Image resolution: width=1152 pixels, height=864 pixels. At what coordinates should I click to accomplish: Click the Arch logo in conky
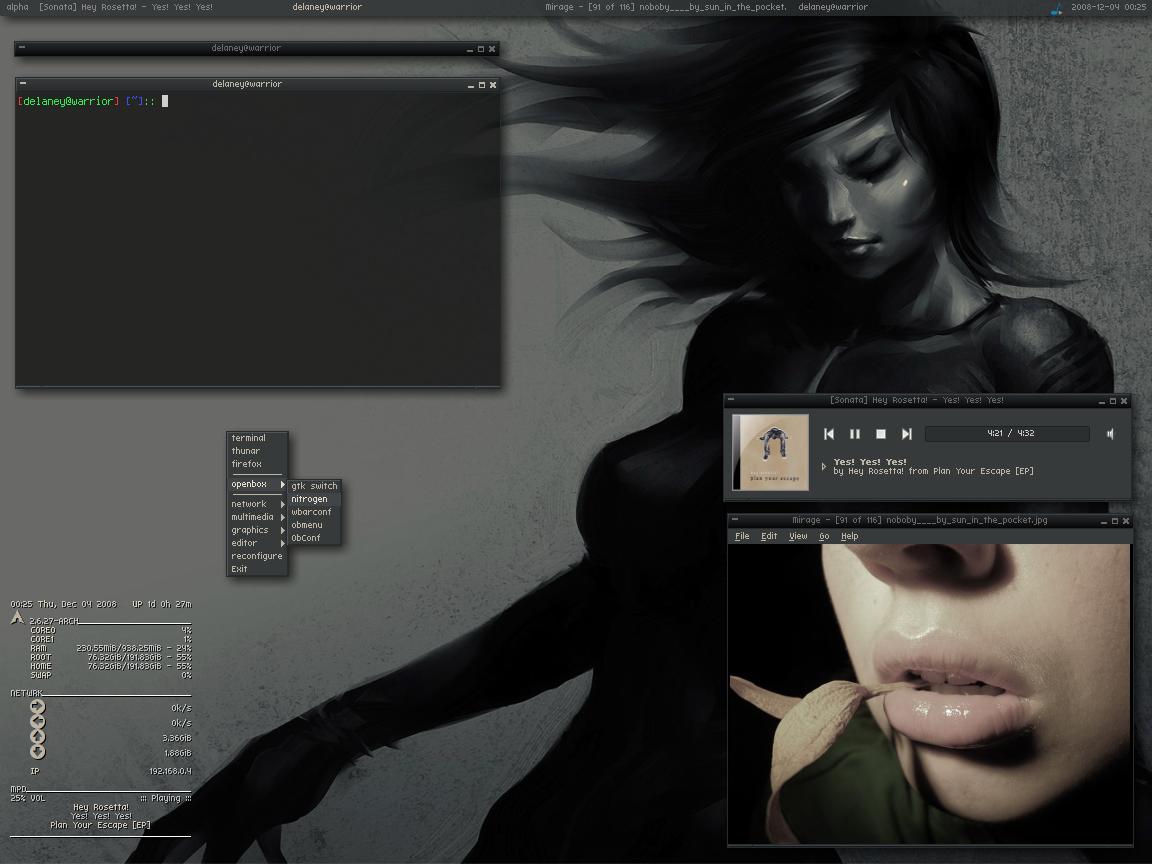click(x=18, y=619)
